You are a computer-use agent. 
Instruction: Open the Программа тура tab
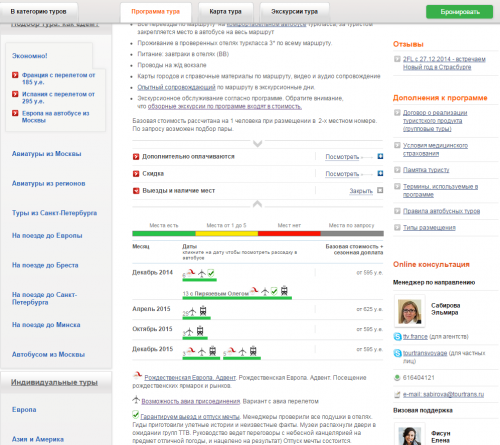coord(156,12)
